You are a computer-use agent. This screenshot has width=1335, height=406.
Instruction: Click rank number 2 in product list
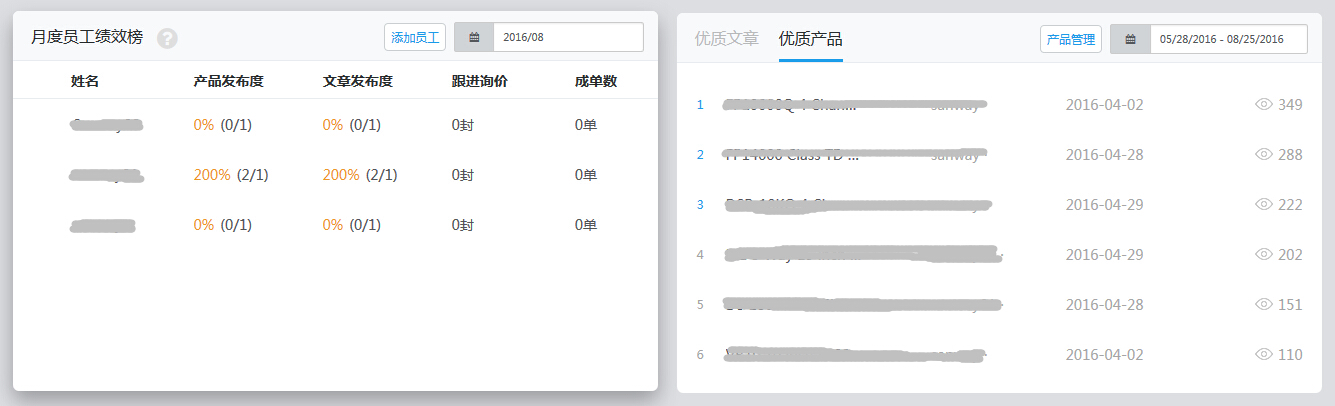click(x=700, y=154)
